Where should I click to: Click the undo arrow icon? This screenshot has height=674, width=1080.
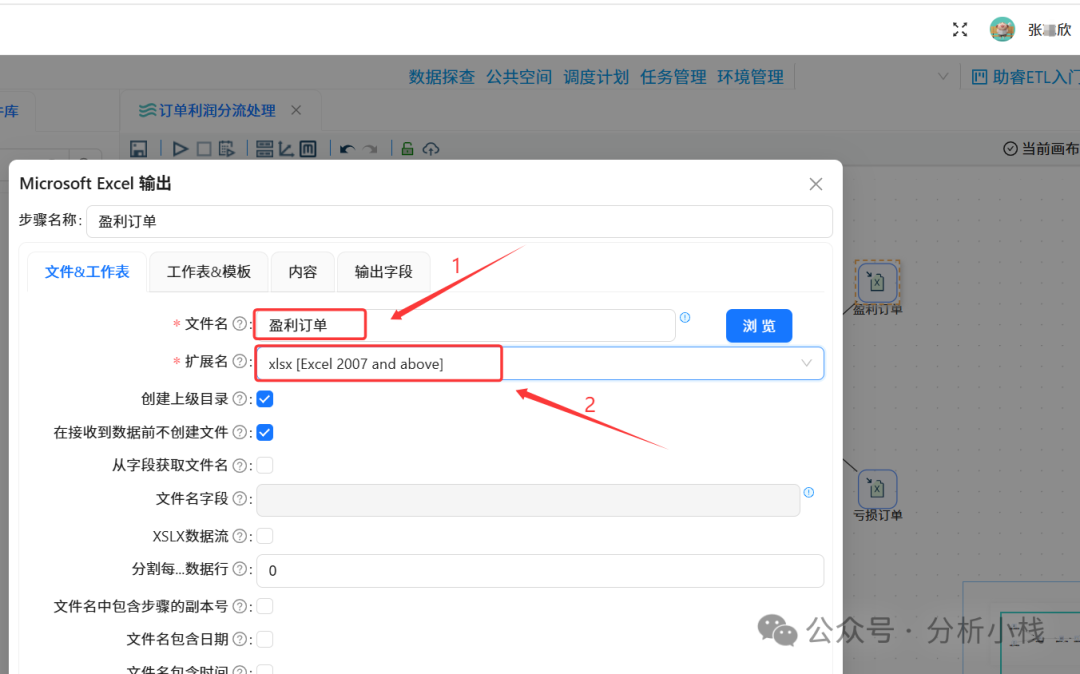click(347, 149)
